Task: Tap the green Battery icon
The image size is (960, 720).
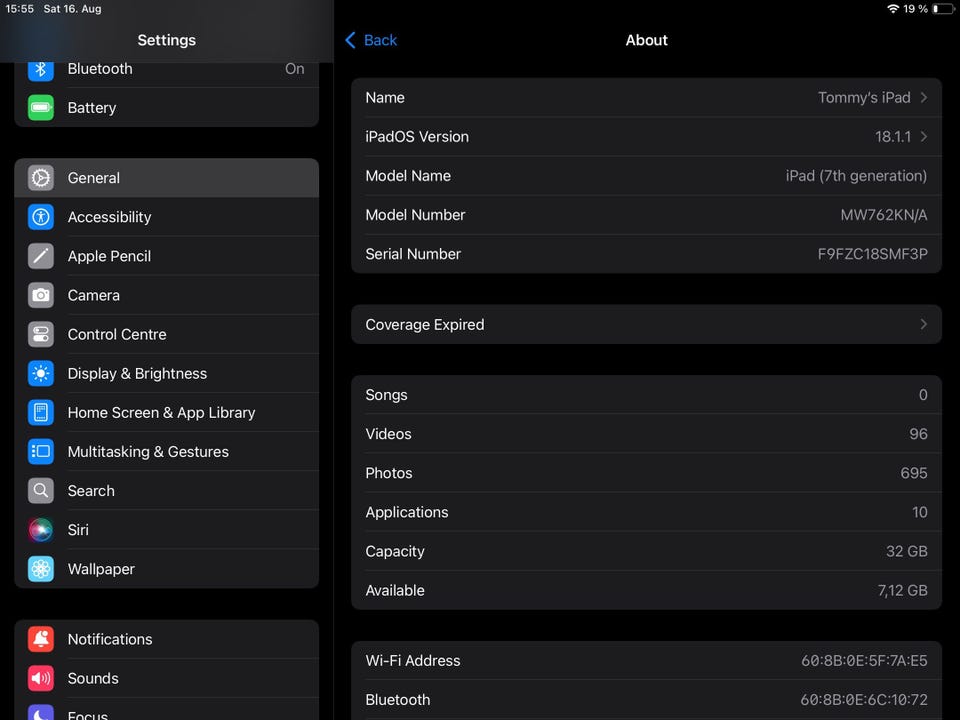Action: pos(41,108)
